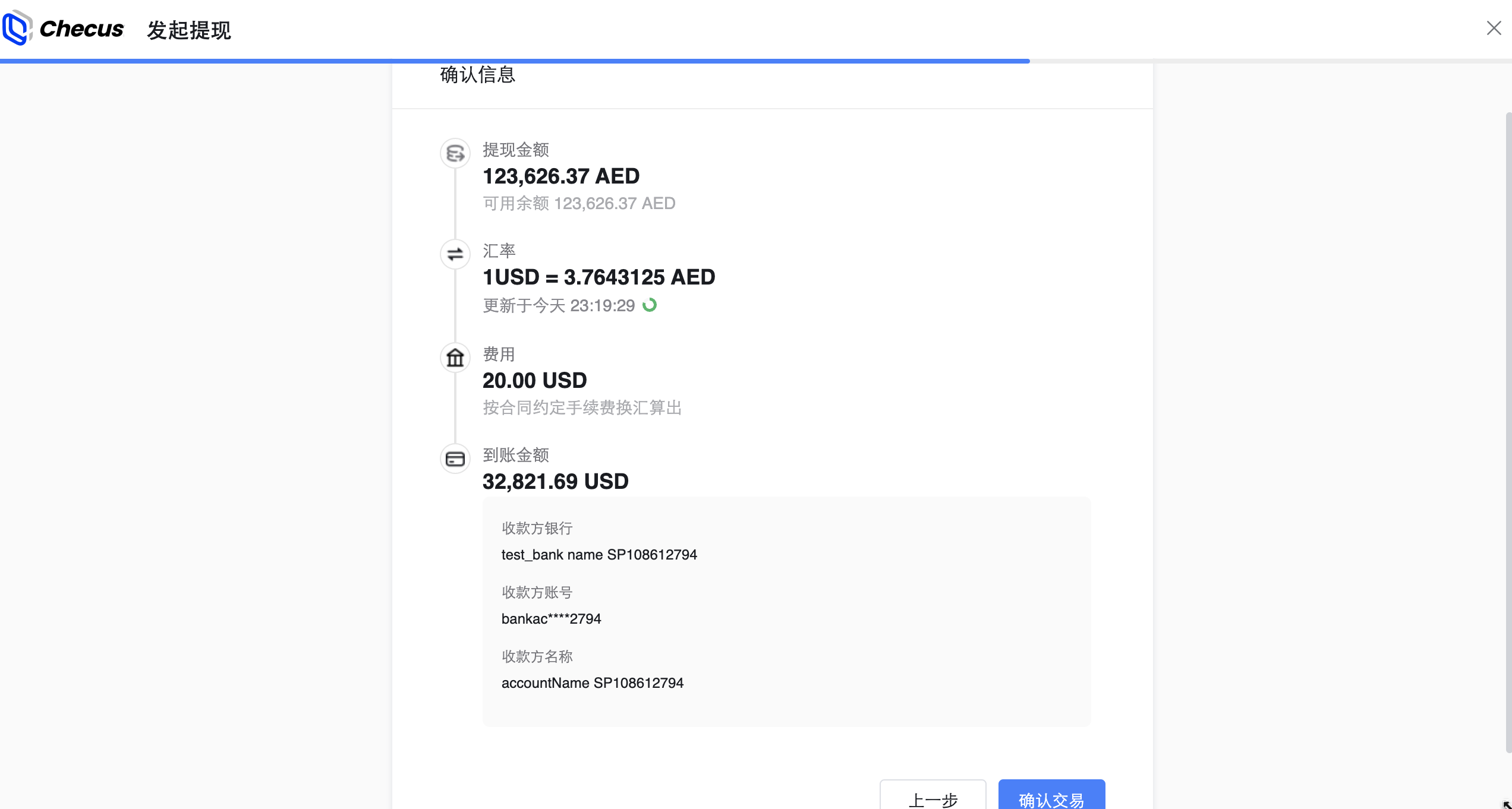The height and width of the screenshot is (809, 1512).
Task: Click the 确认信息 section heading
Action: click(x=478, y=75)
